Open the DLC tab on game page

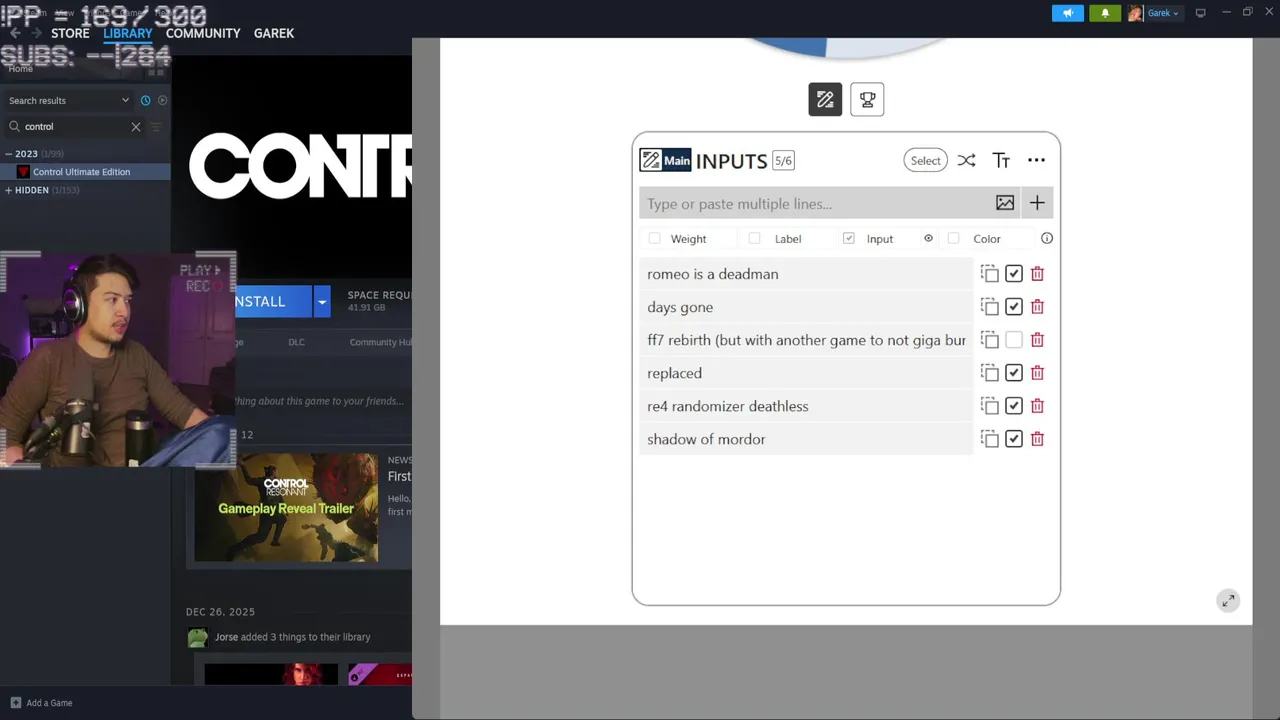point(297,342)
